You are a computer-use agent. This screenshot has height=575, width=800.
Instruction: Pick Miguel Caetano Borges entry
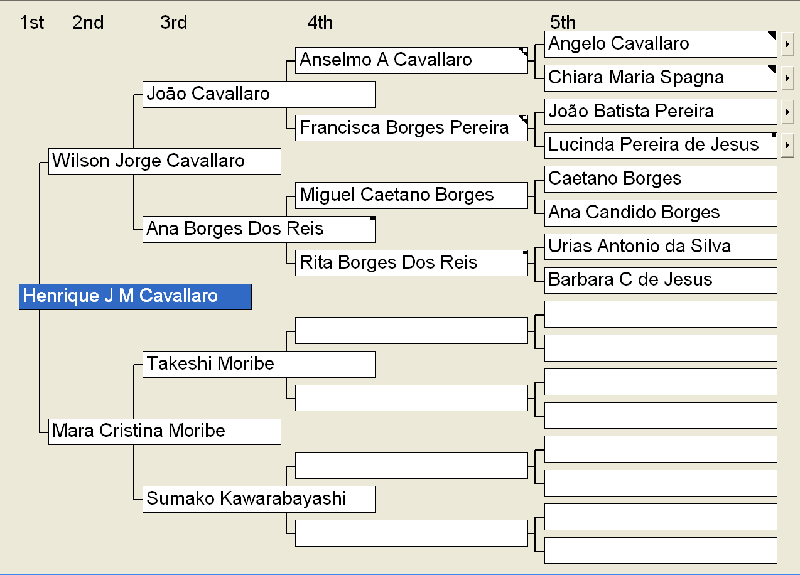point(411,195)
